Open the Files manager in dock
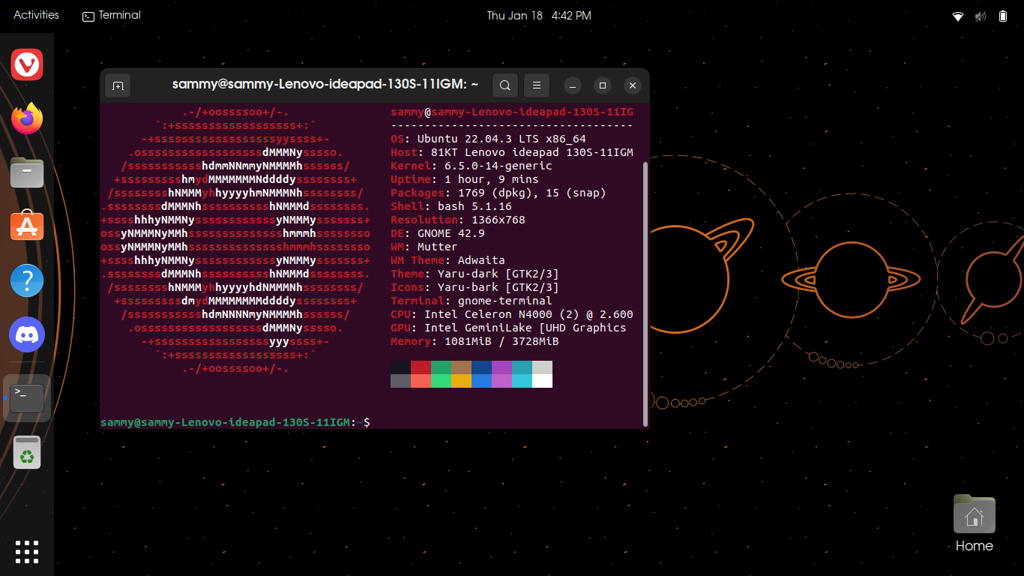 point(27,173)
